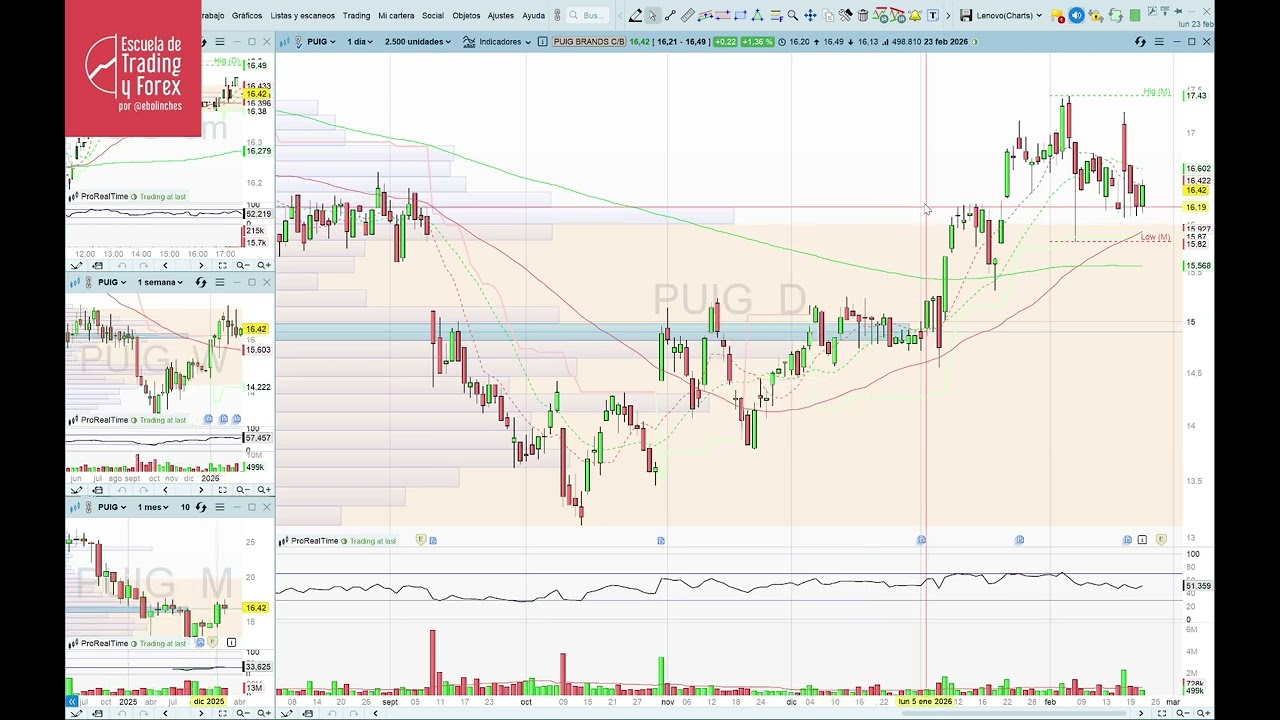Click print icon in main chart bottom bar
The width and height of the screenshot is (1280, 720).
tap(307, 713)
